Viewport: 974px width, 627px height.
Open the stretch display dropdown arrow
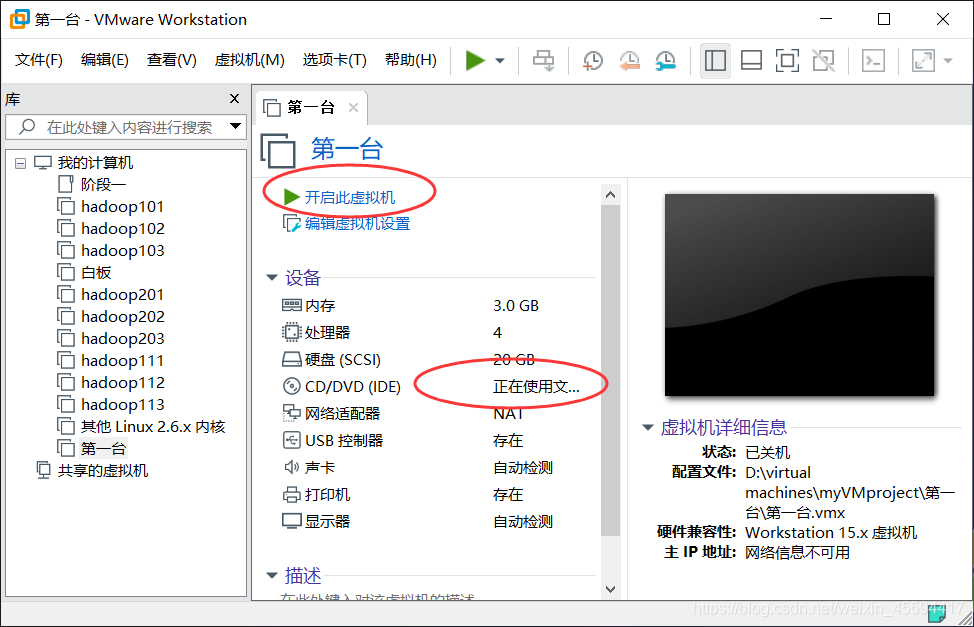point(948,61)
